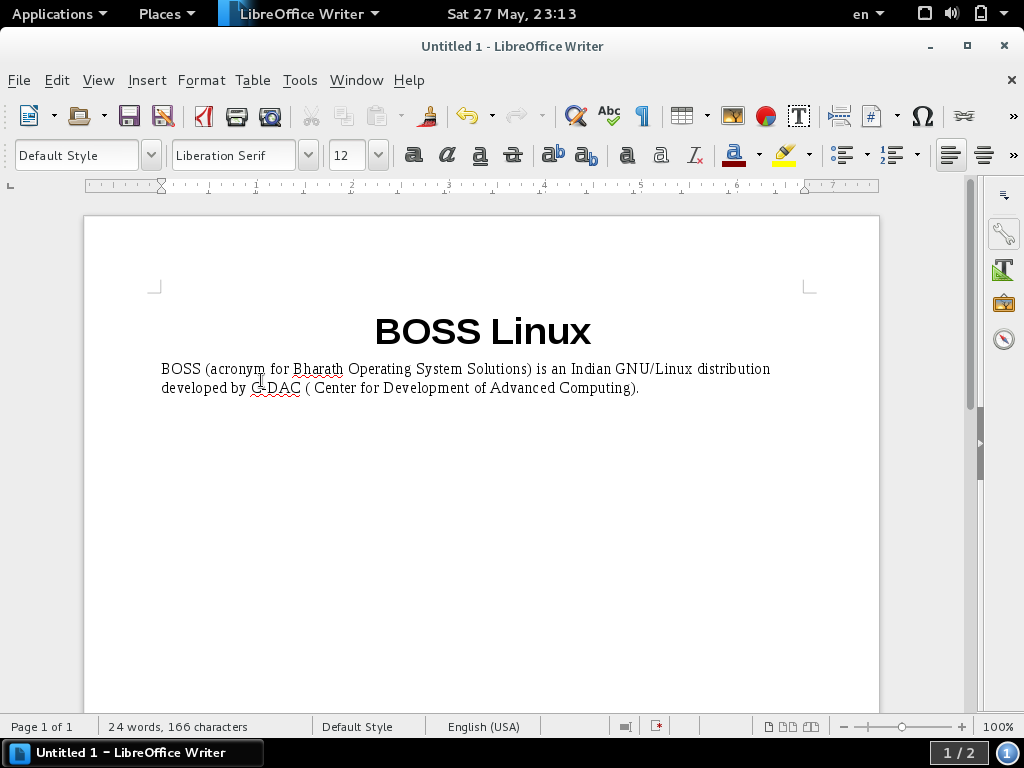Open highlighting color dropdown arrow
This screenshot has height=768, width=1024.
[809, 155]
